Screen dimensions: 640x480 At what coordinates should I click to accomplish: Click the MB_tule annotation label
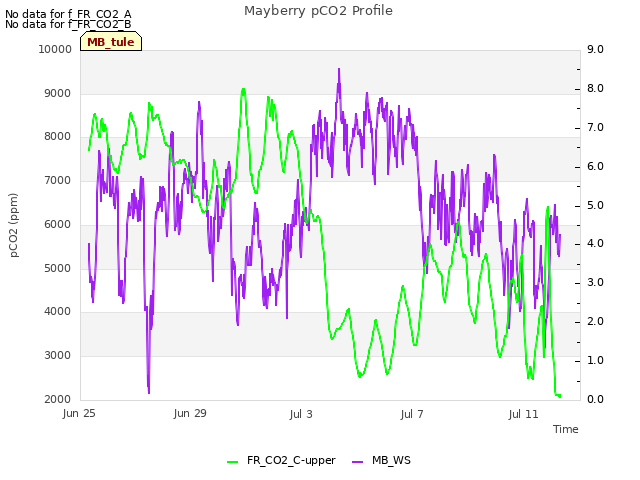(111, 42)
